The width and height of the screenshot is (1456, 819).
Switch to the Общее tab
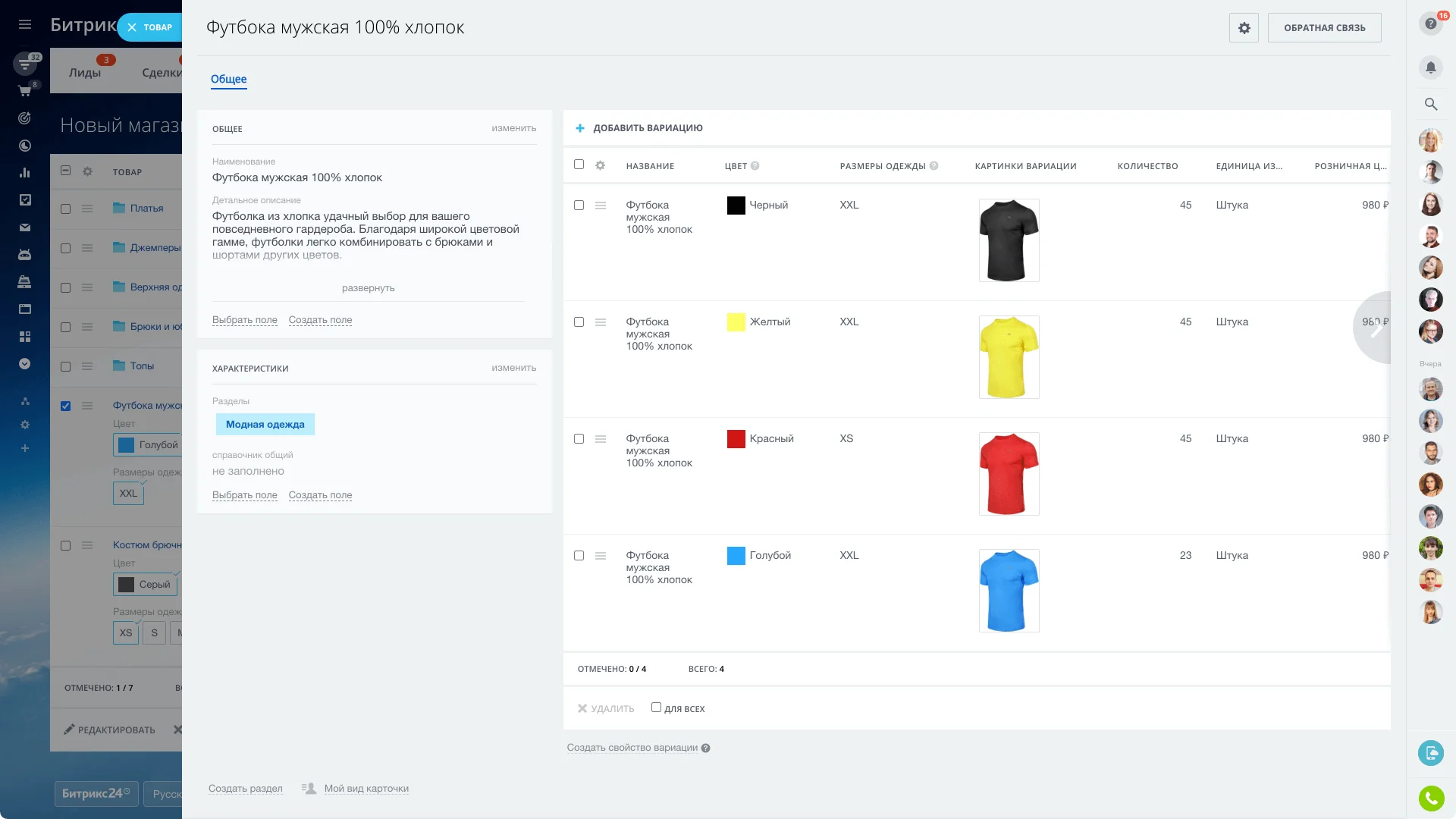[228, 79]
